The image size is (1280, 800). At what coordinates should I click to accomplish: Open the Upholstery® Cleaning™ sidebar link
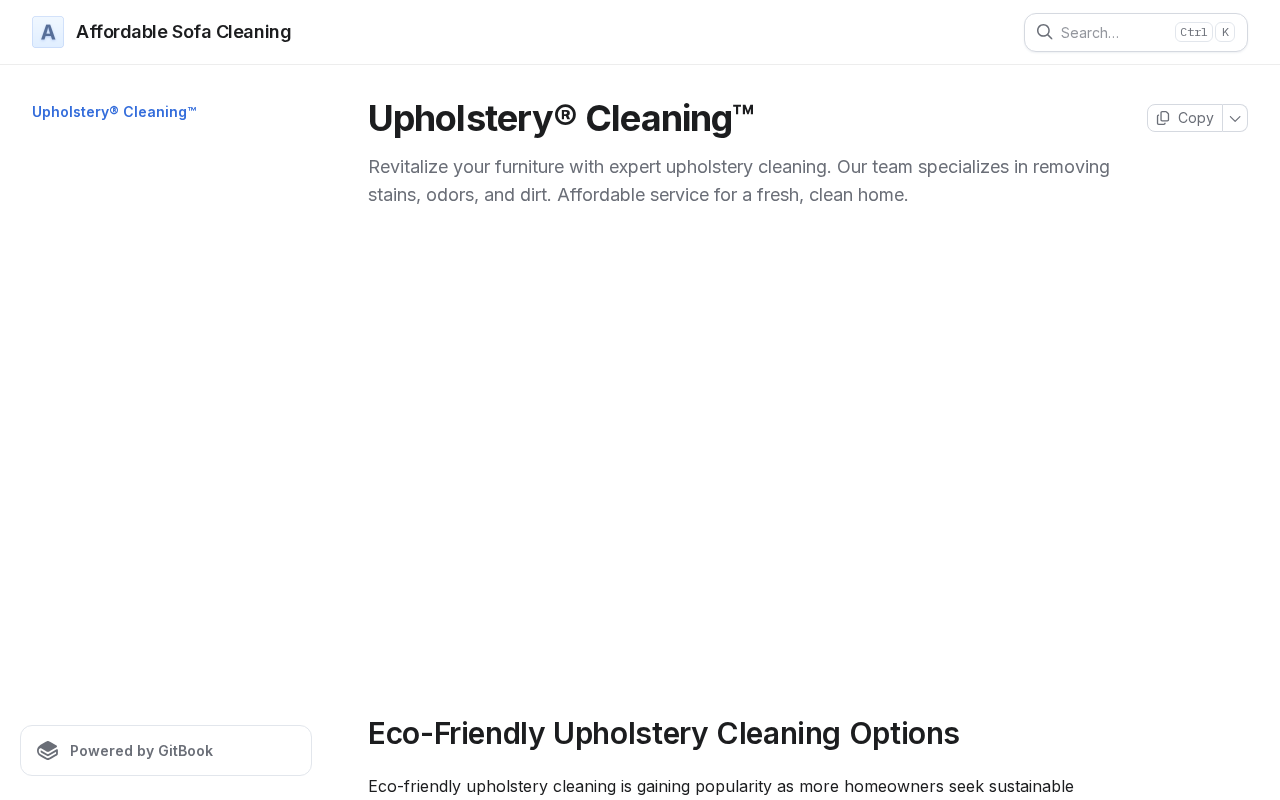point(114,112)
